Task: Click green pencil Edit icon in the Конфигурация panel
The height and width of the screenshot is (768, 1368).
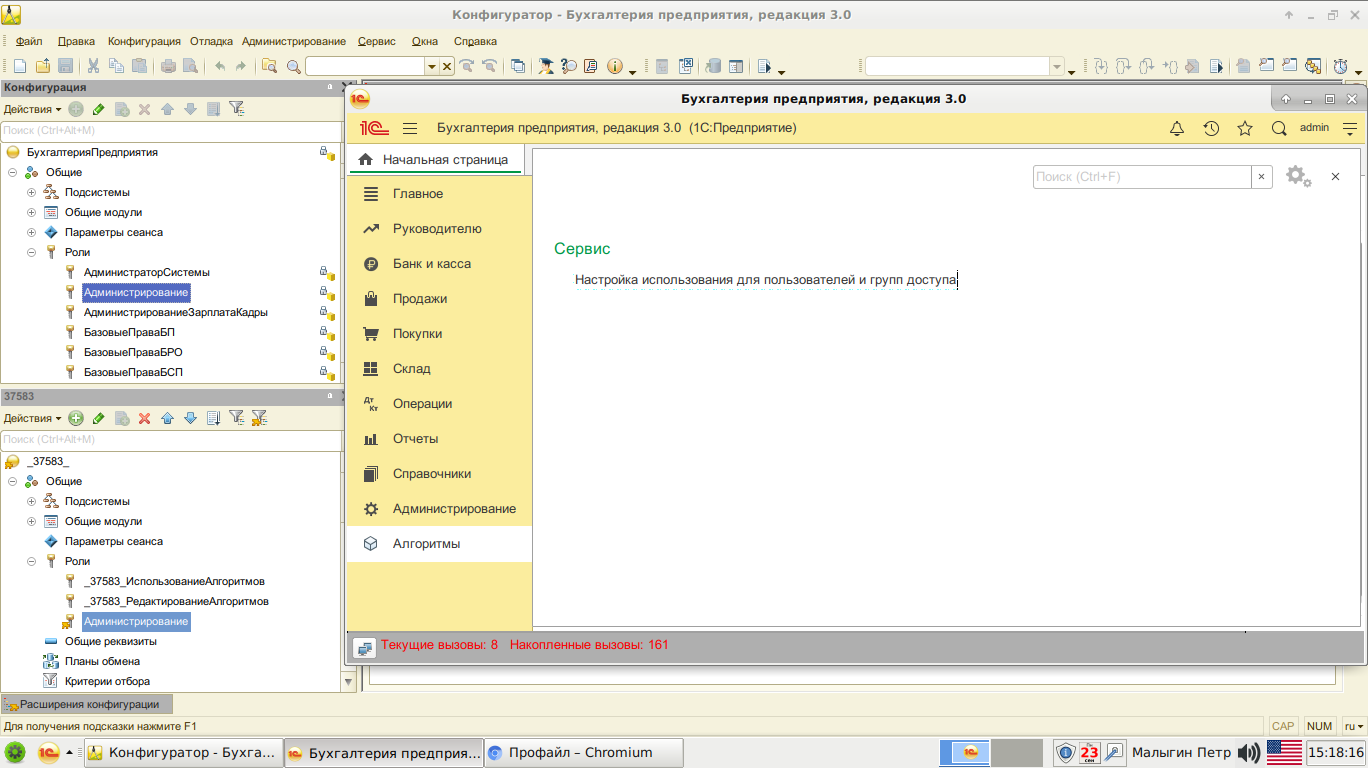Action: 98,109
